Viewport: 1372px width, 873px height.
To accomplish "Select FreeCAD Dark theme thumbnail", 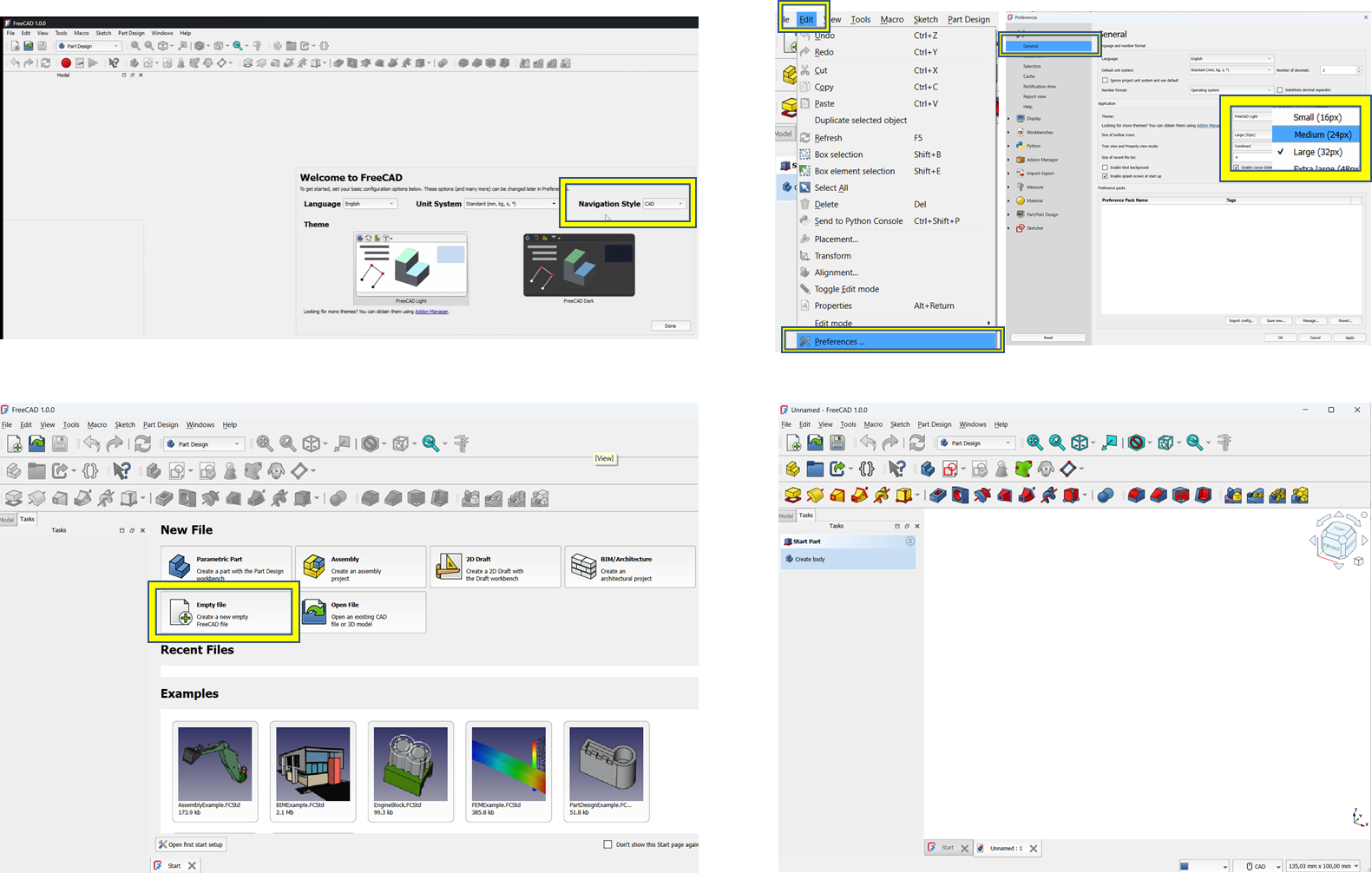I will click(579, 265).
